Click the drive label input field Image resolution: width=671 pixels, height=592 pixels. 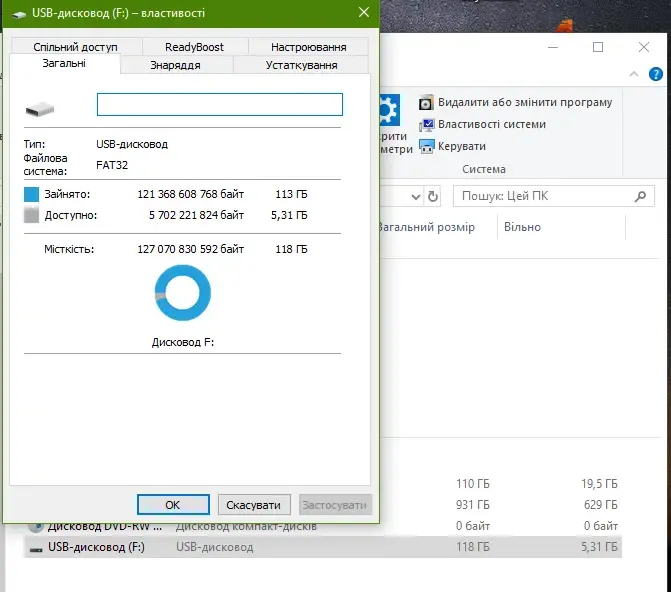point(220,104)
